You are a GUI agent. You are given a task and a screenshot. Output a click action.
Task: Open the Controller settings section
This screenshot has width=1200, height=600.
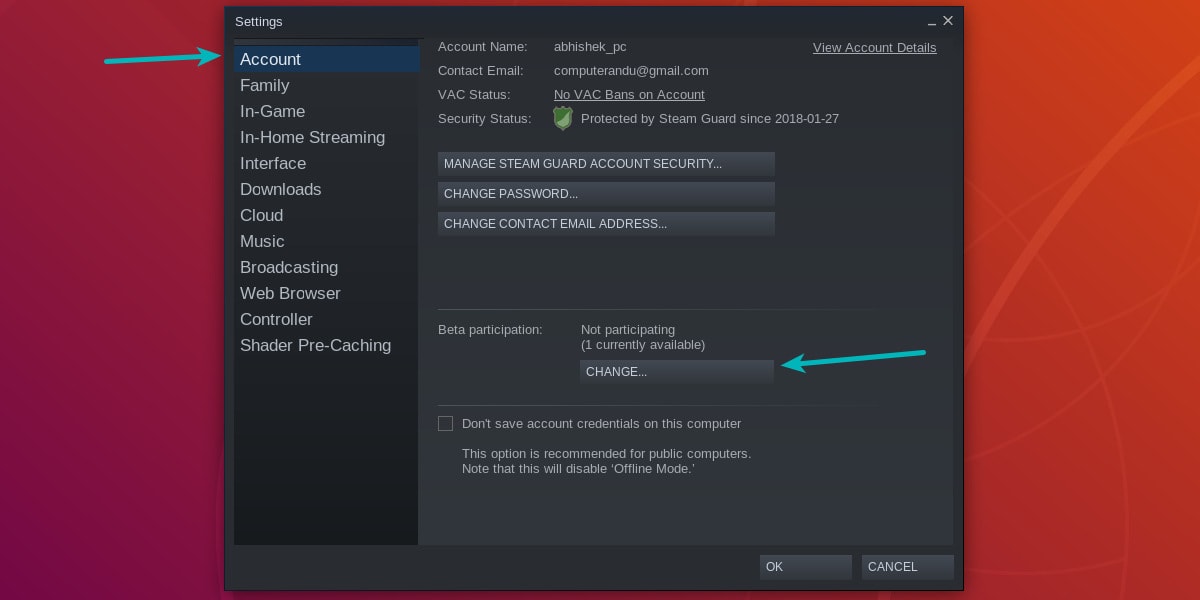276,319
